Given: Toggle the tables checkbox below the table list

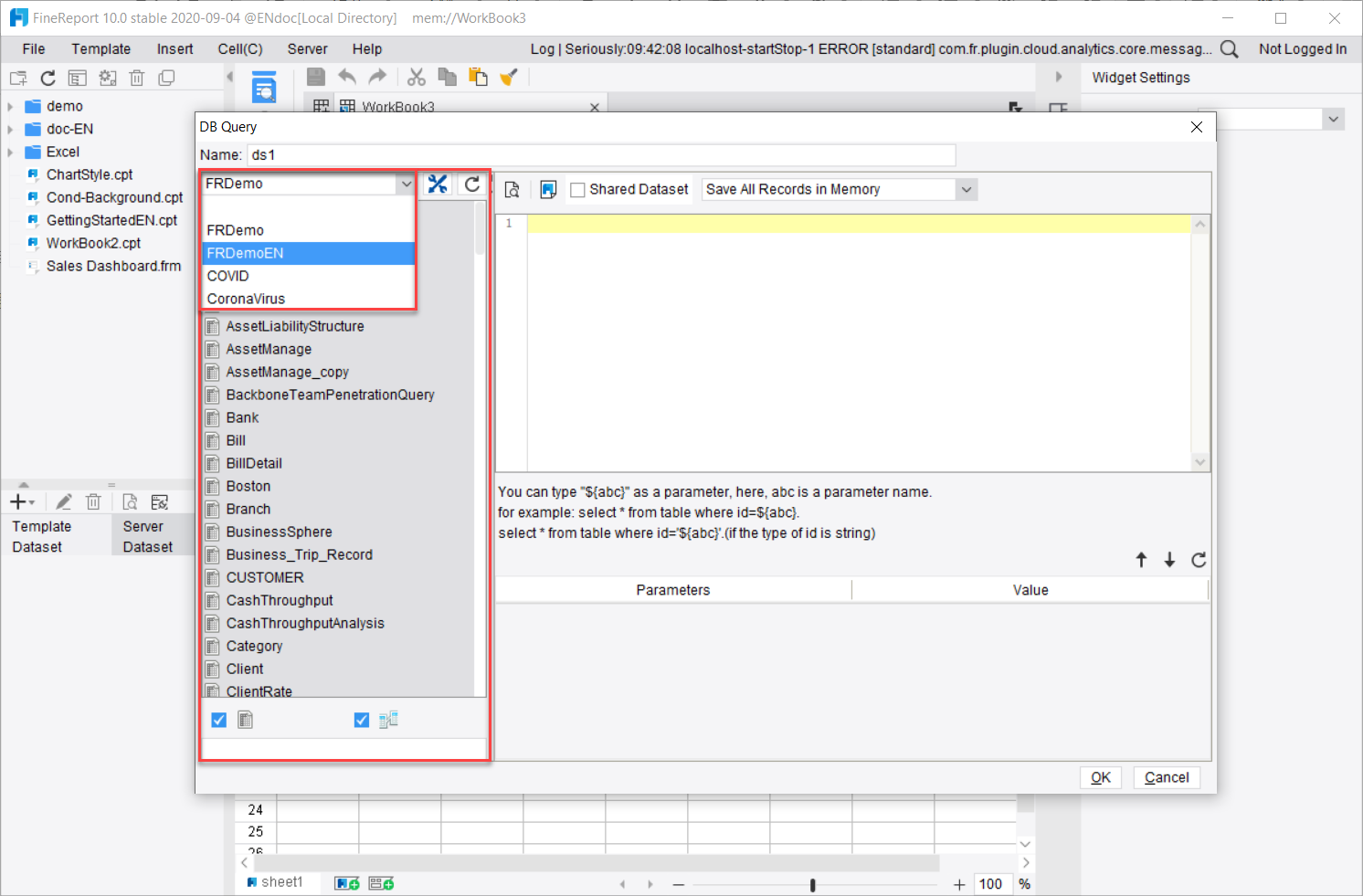Looking at the screenshot, I should [219, 720].
